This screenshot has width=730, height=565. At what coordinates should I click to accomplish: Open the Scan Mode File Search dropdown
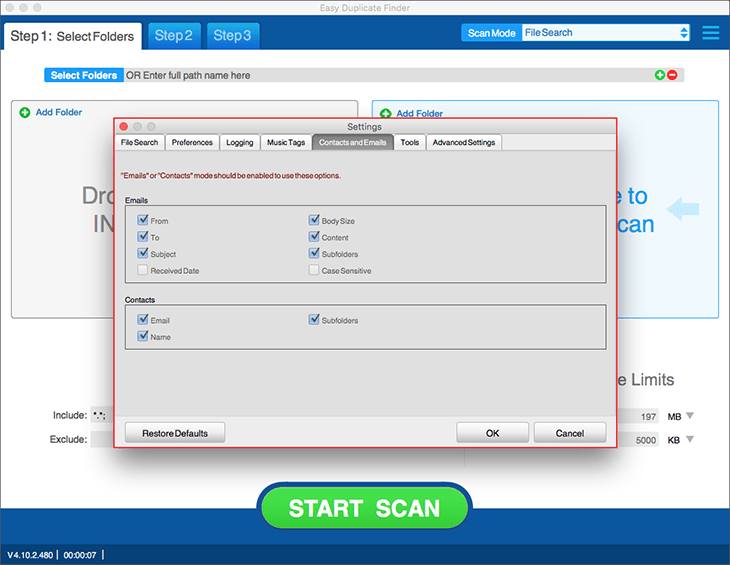point(605,33)
